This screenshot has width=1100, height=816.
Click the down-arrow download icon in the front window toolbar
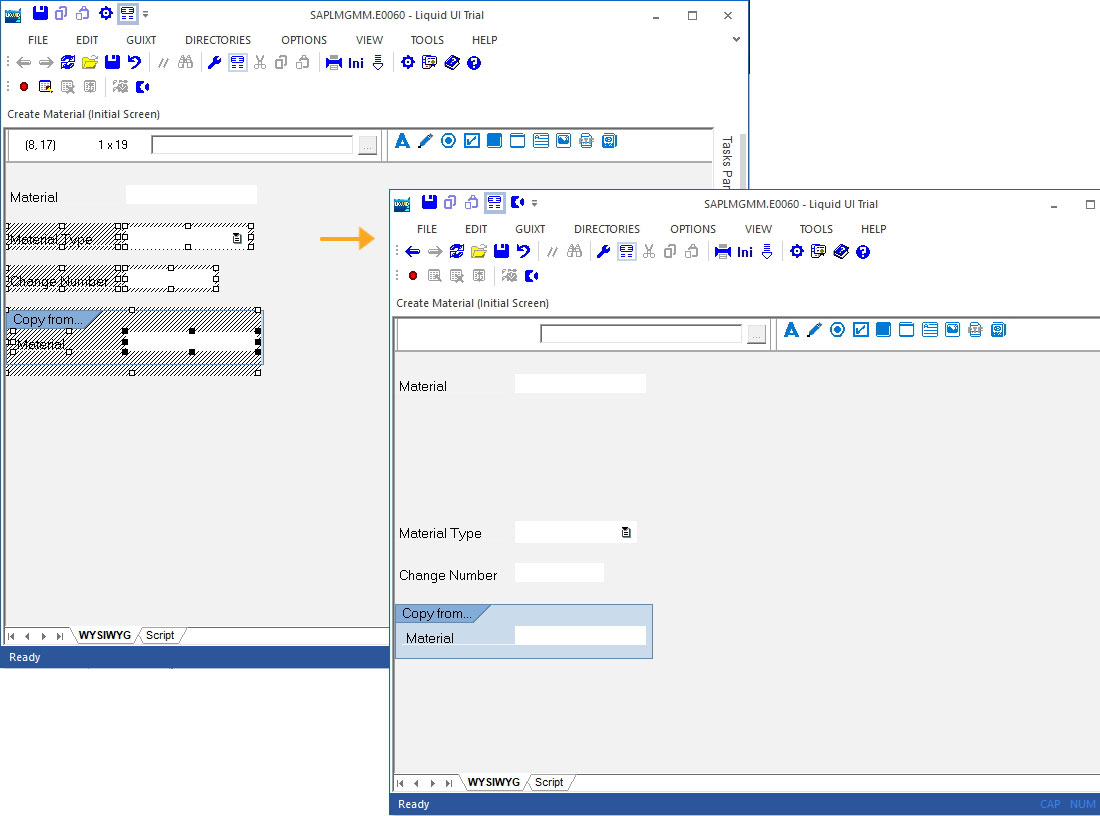(767, 251)
